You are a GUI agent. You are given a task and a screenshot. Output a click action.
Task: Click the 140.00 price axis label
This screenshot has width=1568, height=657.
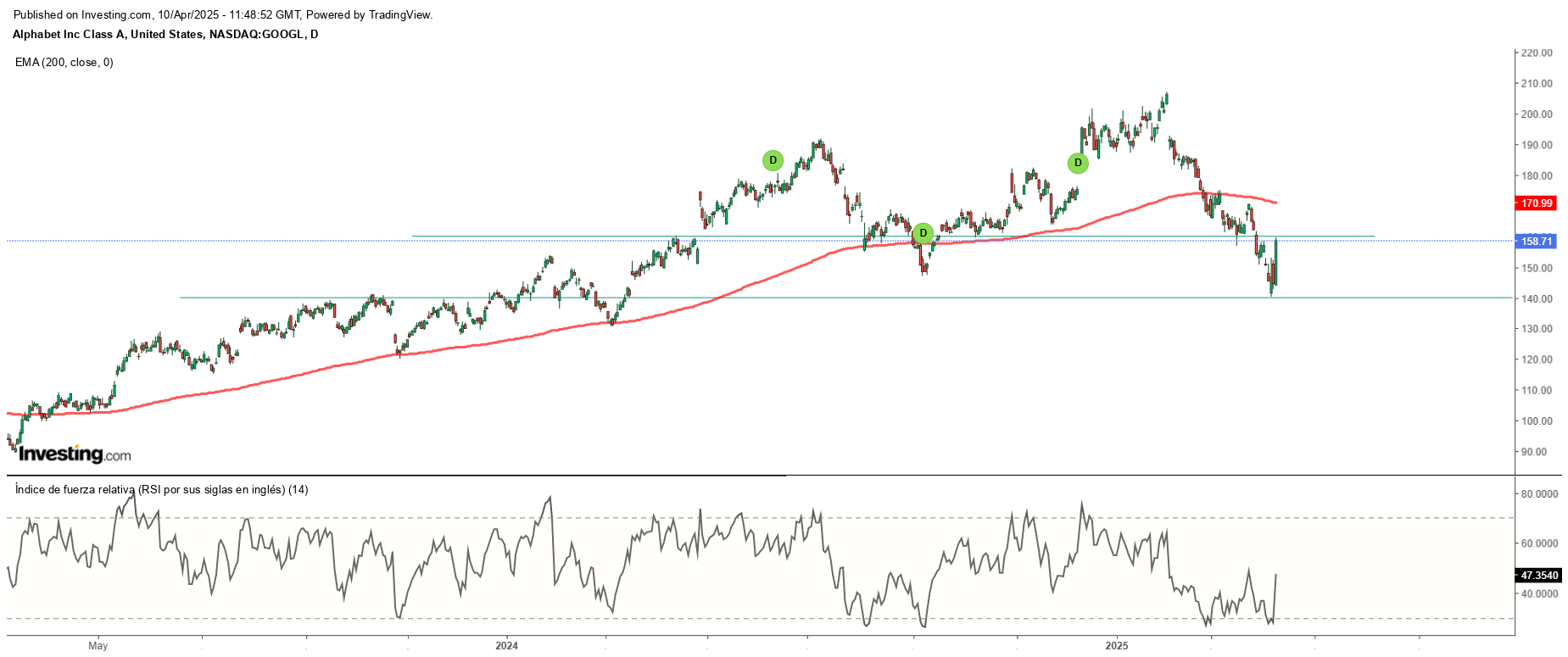point(1537,298)
